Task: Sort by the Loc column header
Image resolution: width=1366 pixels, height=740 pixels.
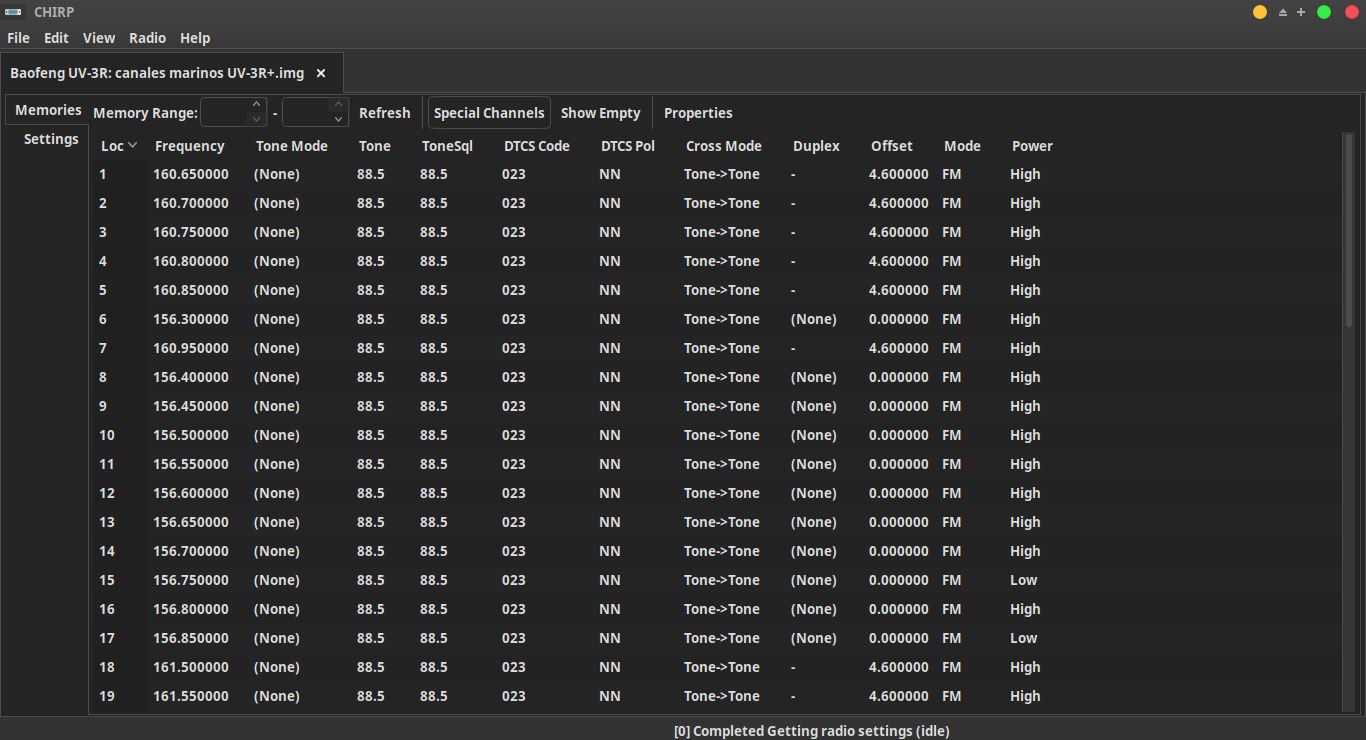Action: point(119,146)
